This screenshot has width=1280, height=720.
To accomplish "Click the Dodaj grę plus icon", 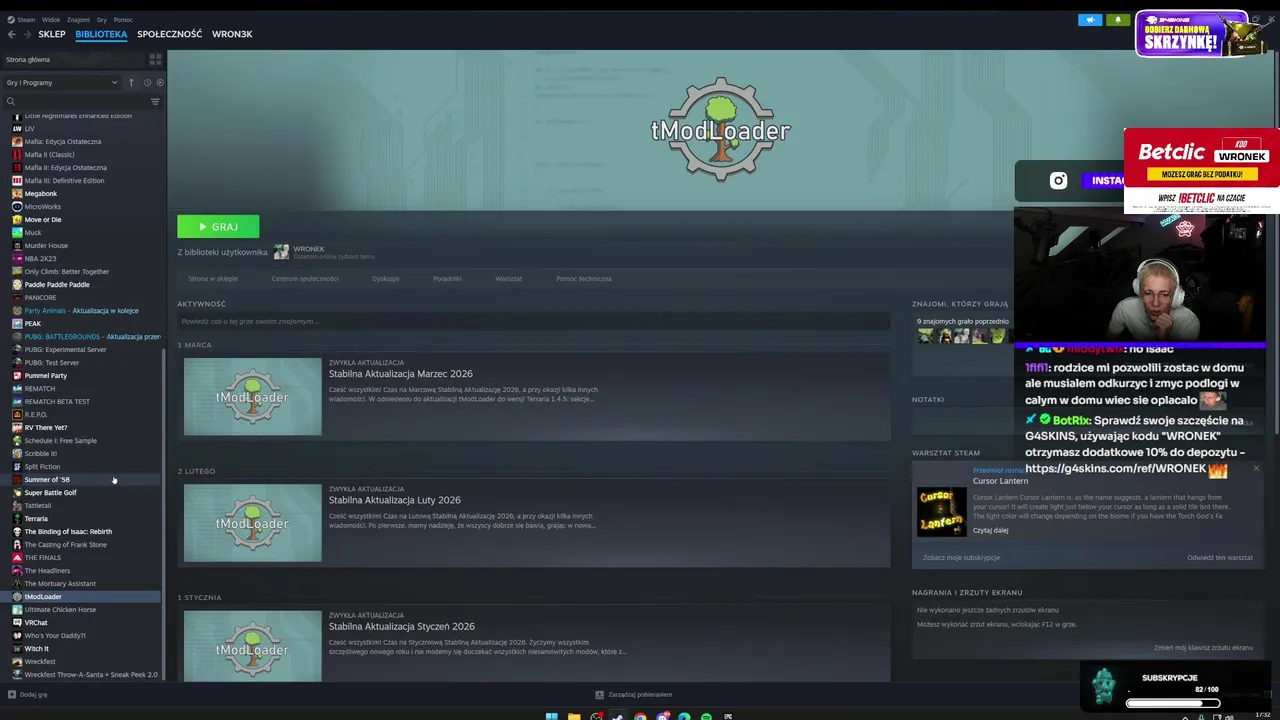I will [x=12, y=694].
